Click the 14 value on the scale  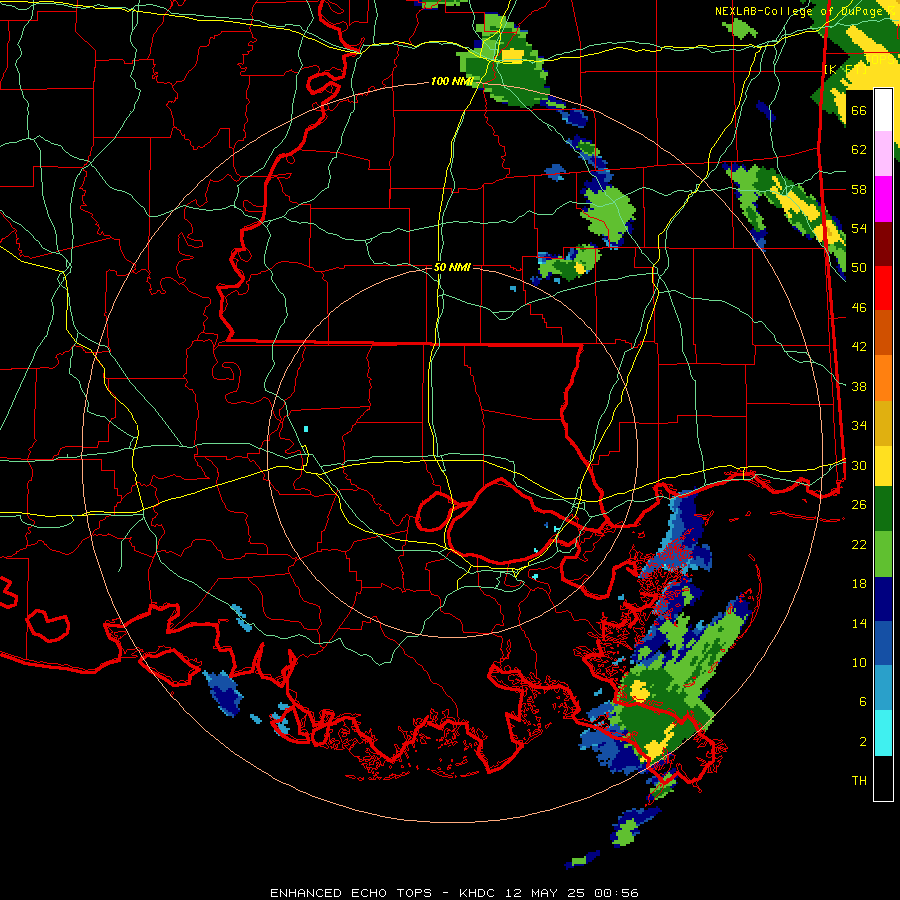pos(859,623)
